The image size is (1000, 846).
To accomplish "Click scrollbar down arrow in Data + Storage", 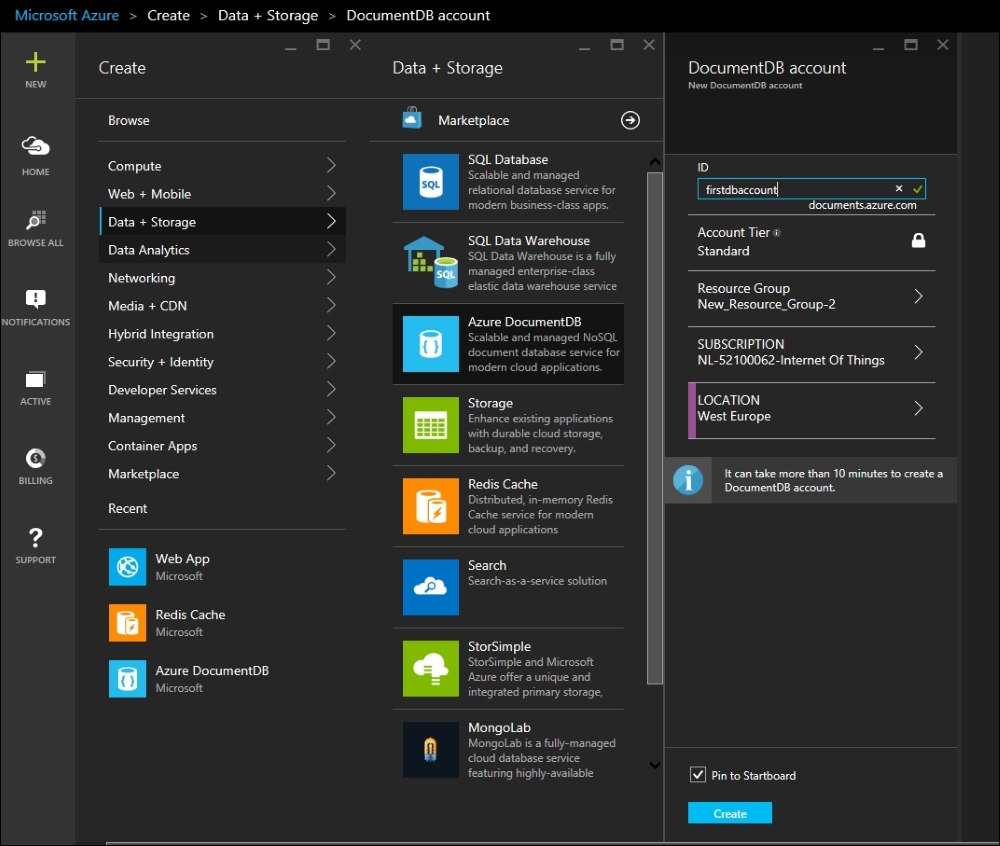I will coord(655,764).
